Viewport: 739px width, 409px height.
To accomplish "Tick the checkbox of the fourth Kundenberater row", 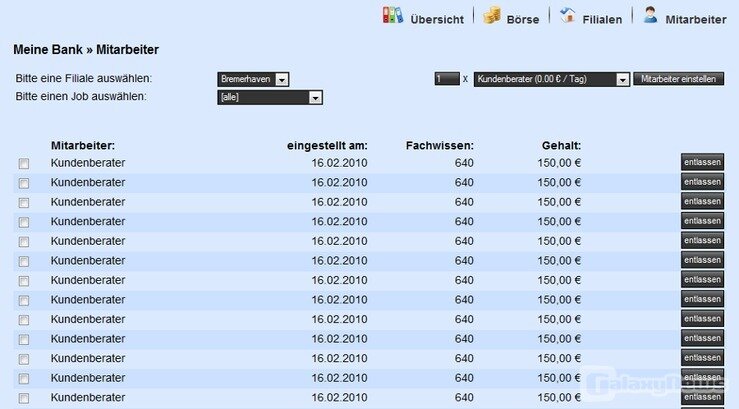I will (24, 222).
